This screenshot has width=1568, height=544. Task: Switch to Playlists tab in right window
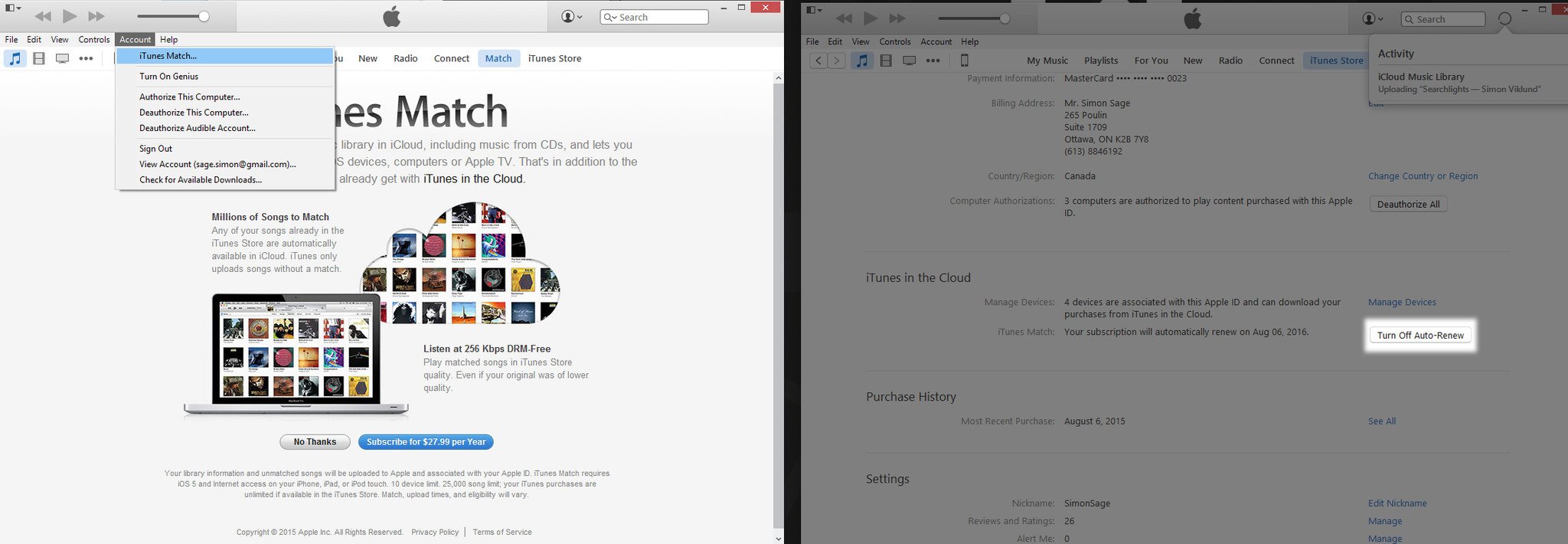(x=1101, y=61)
